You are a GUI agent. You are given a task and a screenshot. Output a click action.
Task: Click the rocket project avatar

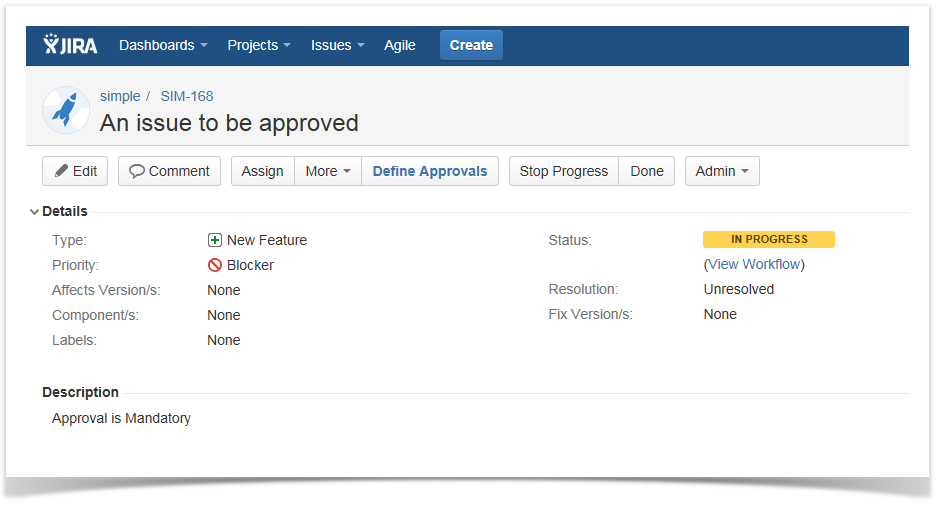tap(66, 110)
